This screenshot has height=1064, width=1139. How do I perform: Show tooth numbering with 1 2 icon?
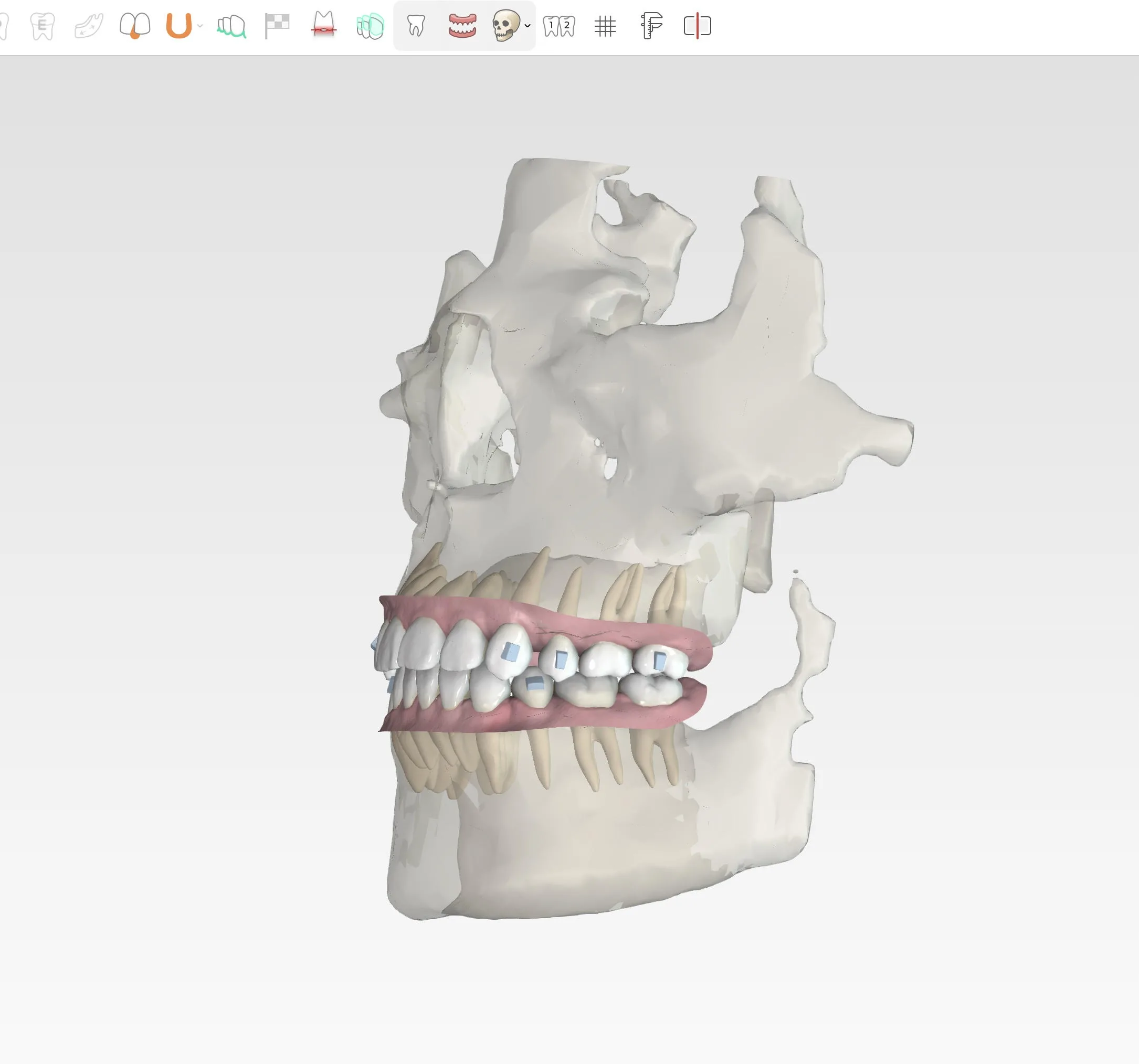point(558,26)
